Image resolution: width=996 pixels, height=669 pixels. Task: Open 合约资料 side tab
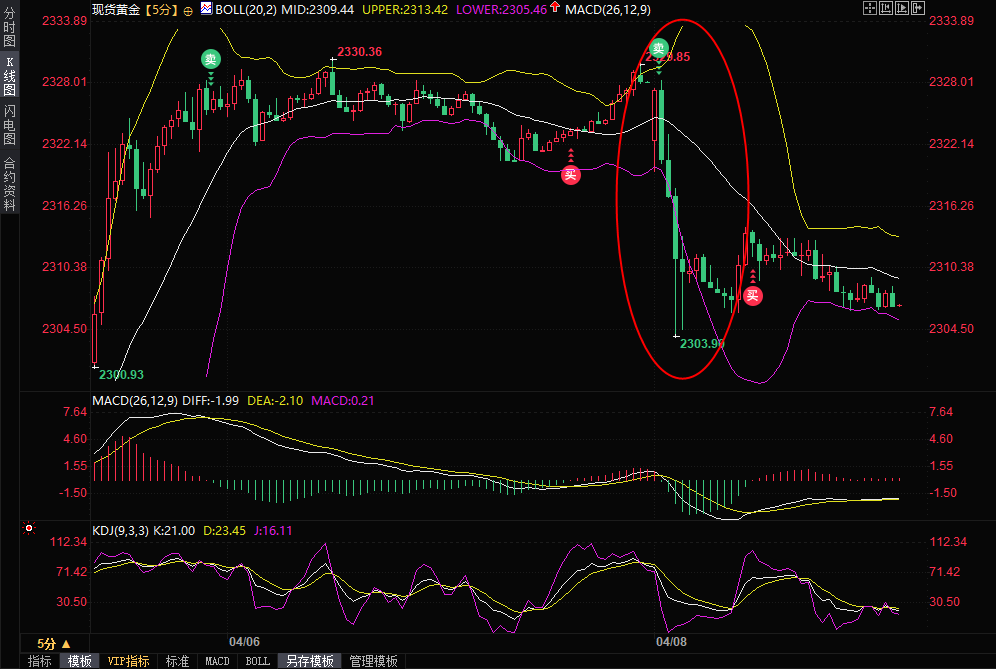pos(9,183)
